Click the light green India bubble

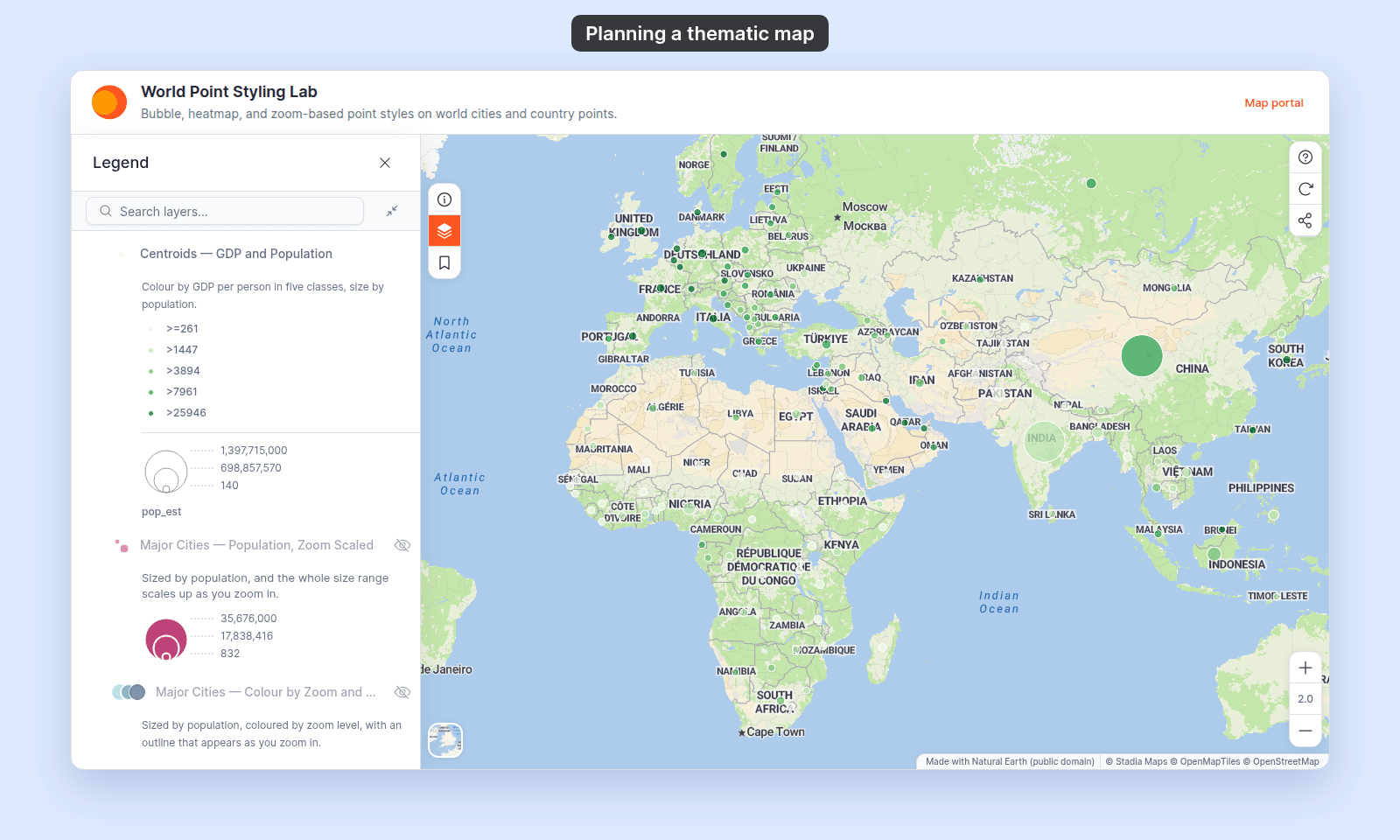click(x=1044, y=441)
